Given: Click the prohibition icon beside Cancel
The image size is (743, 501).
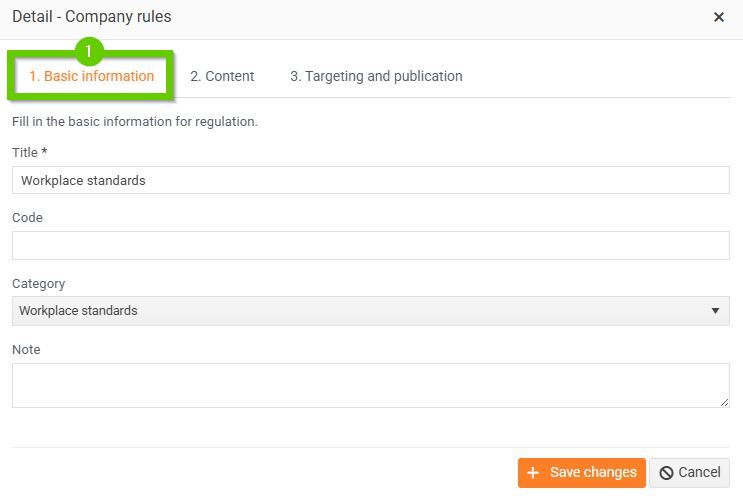Looking at the screenshot, I should click(x=666, y=473).
